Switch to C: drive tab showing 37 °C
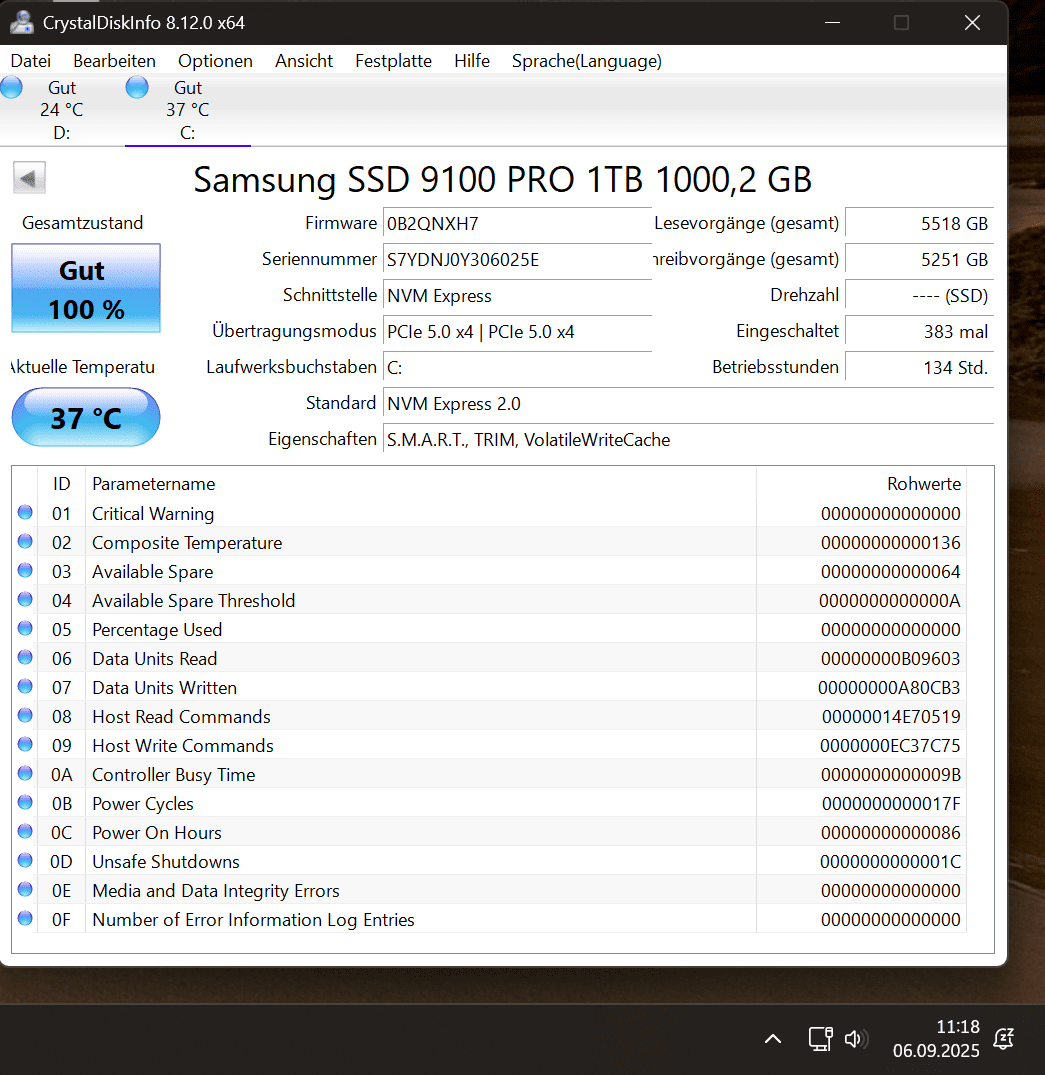Screen dimensions: 1045x1075 [188, 110]
